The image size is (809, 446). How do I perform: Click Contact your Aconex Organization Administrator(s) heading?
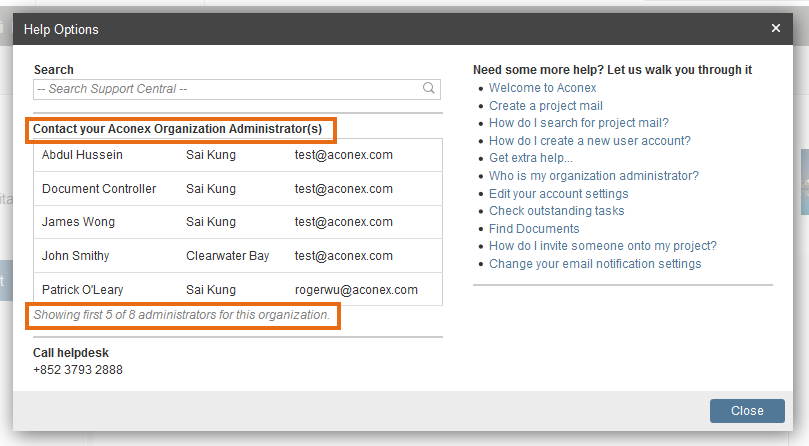(x=177, y=129)
